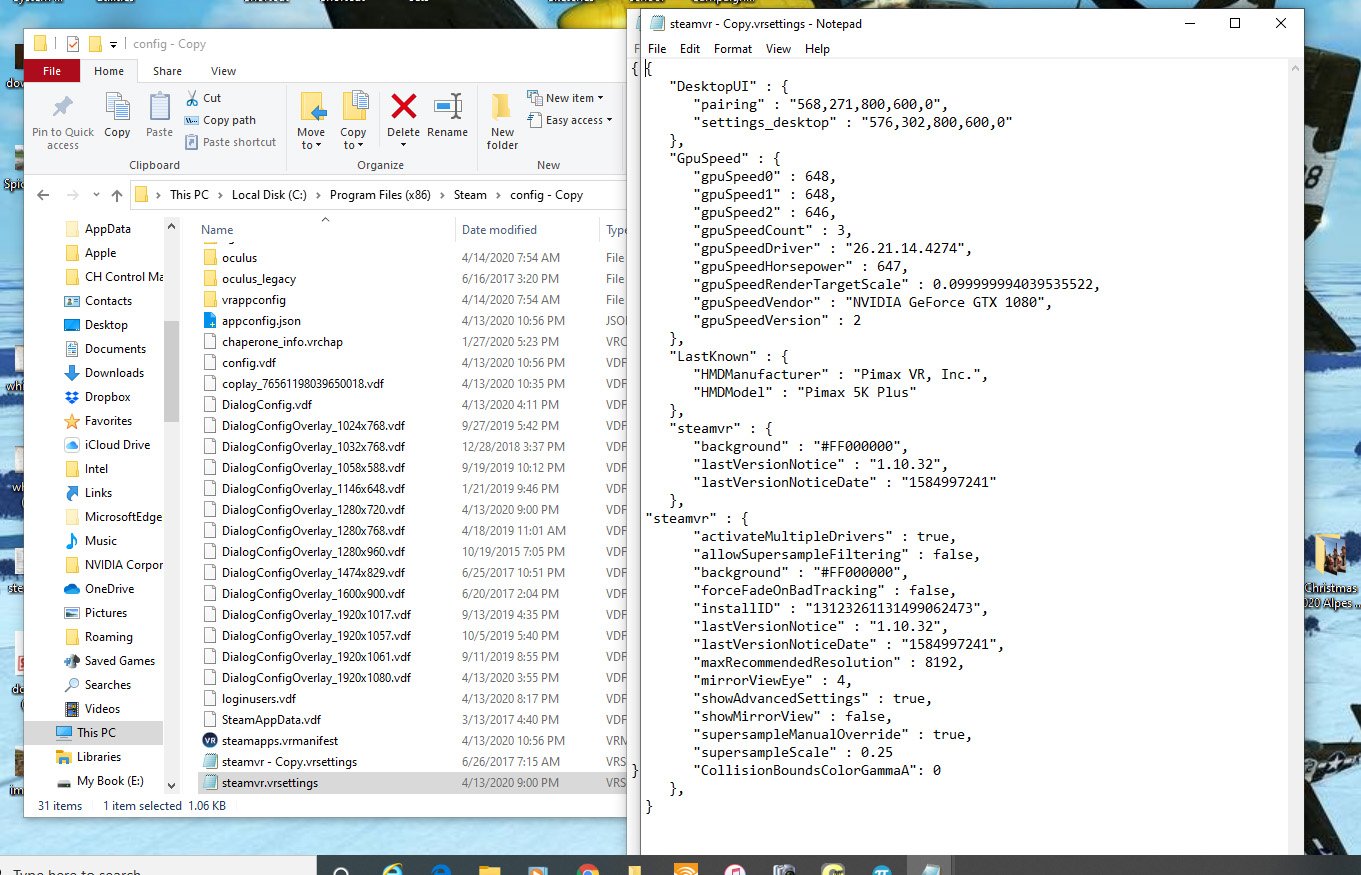The width and height of the screenshot is (1361, 875).
Task: Switch to the View ribbon tab in Explorer
Action: click(223, 71)
